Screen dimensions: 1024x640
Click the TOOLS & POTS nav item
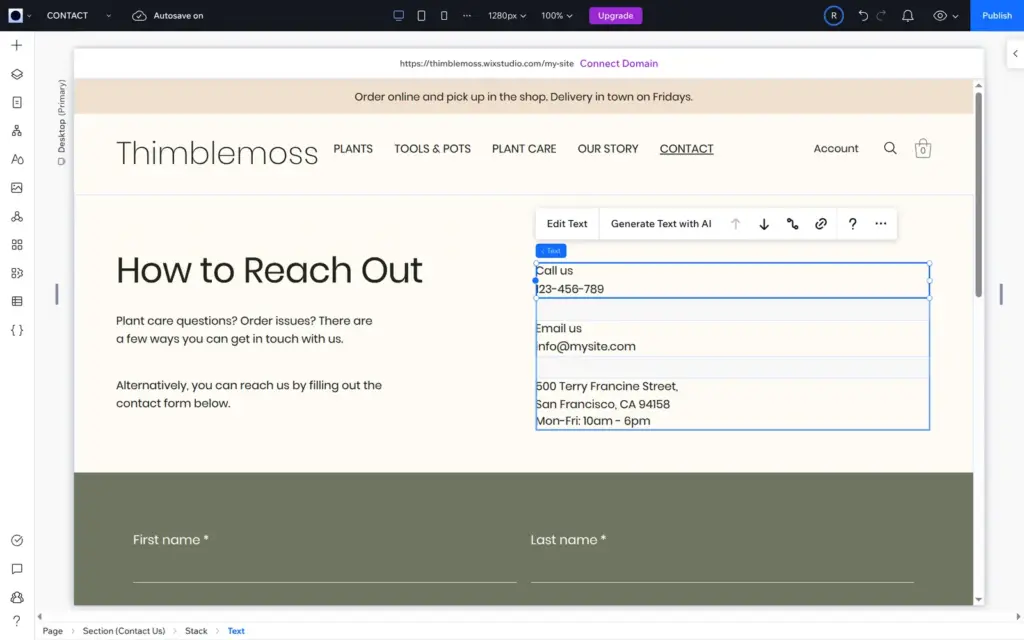[432, 149]
